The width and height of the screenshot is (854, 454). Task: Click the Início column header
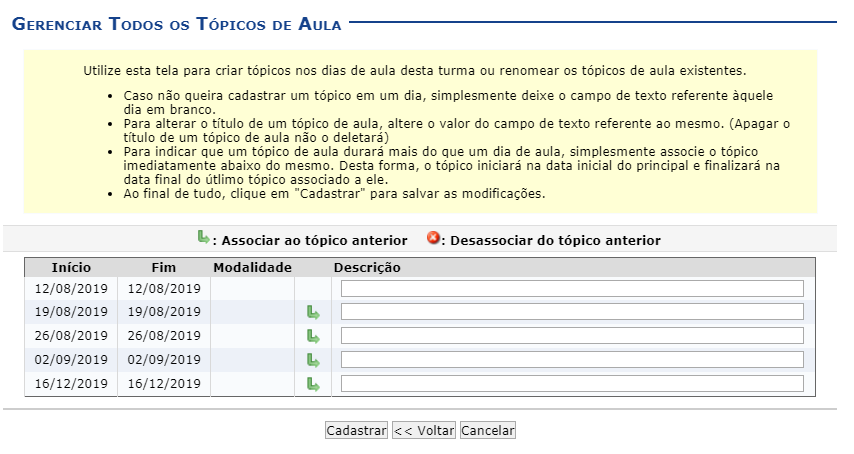(71, 268)
